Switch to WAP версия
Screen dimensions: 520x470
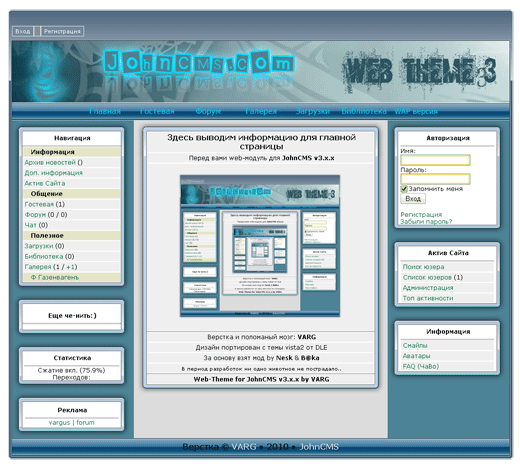[416, 111]
